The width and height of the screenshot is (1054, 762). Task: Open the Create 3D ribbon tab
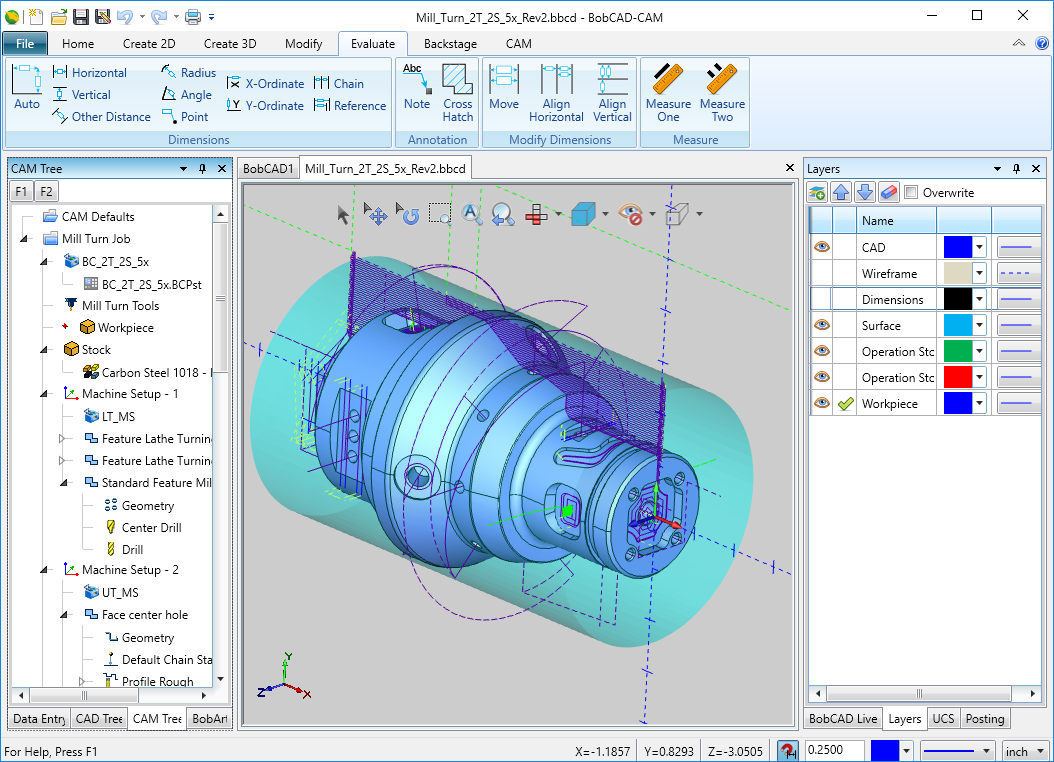[230, 44]
